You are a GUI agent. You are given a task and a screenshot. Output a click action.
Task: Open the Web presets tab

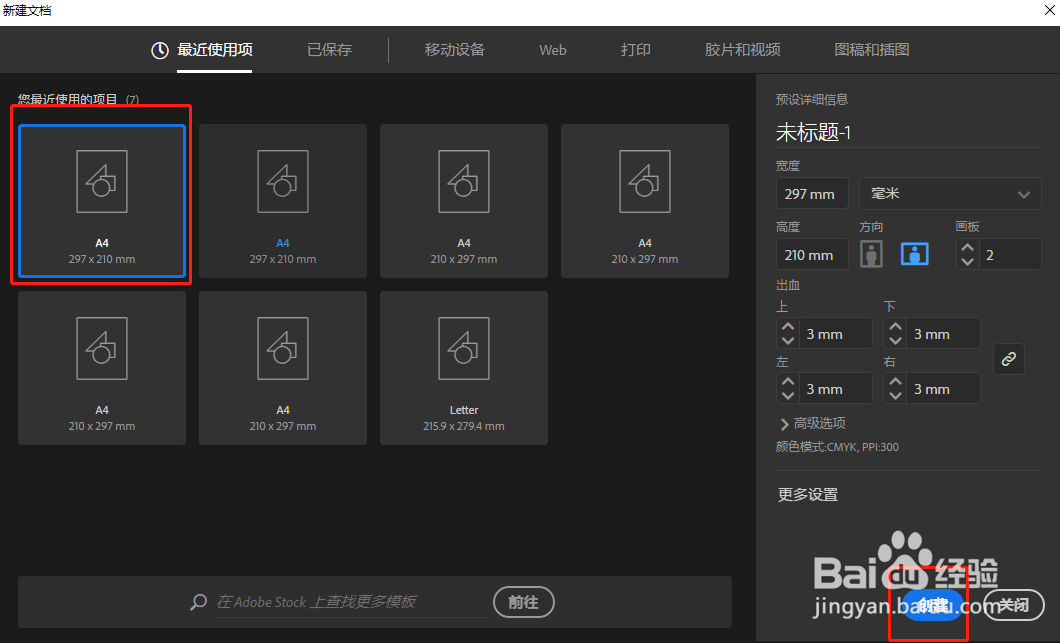click(x=552, y=50)
